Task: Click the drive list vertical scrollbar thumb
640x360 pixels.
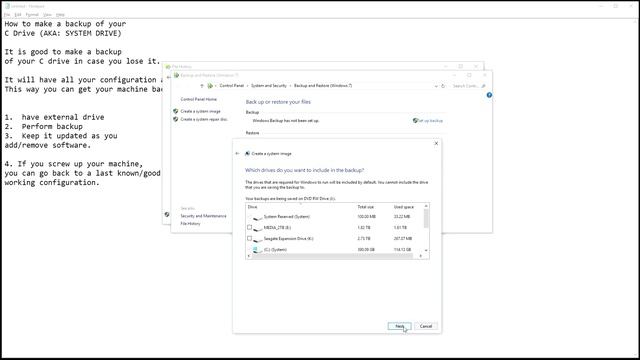Action: pos(426,218)
